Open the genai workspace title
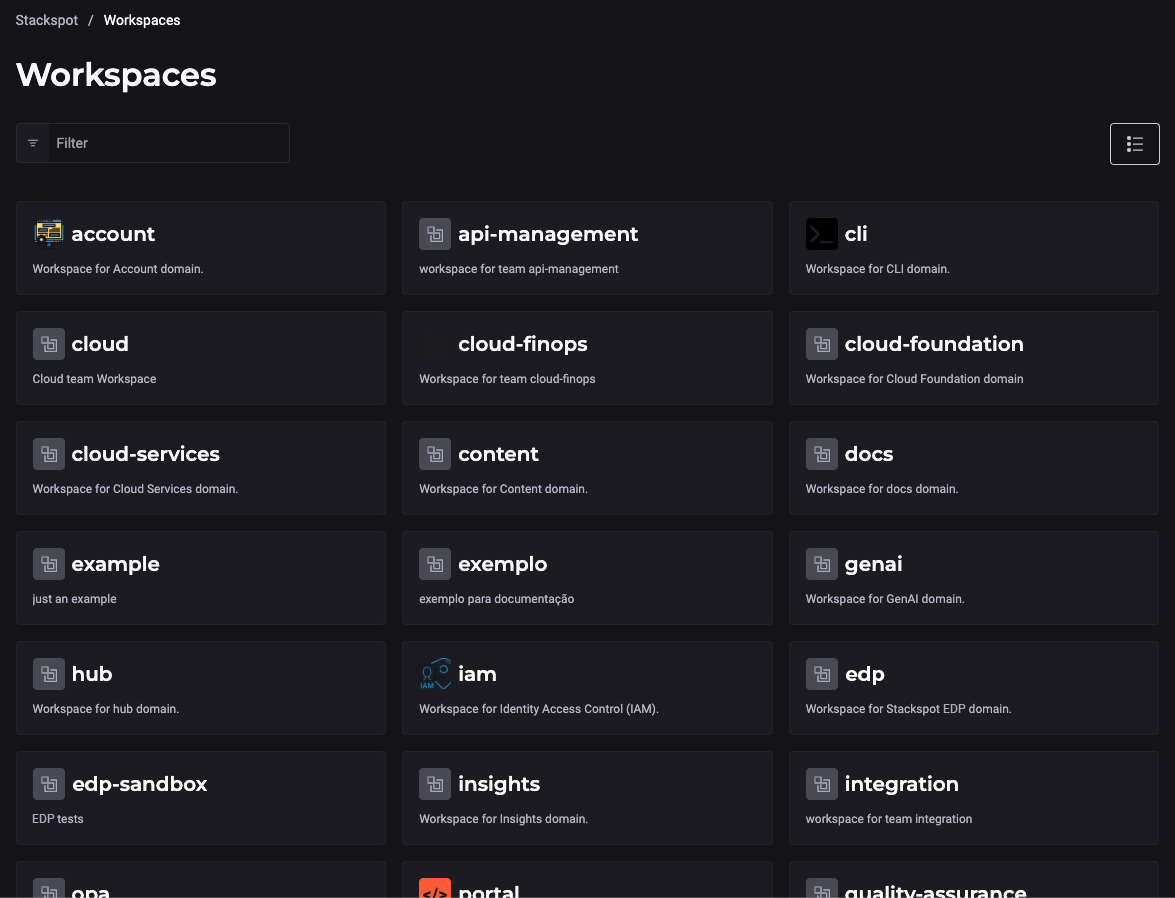 click(873, 564)
